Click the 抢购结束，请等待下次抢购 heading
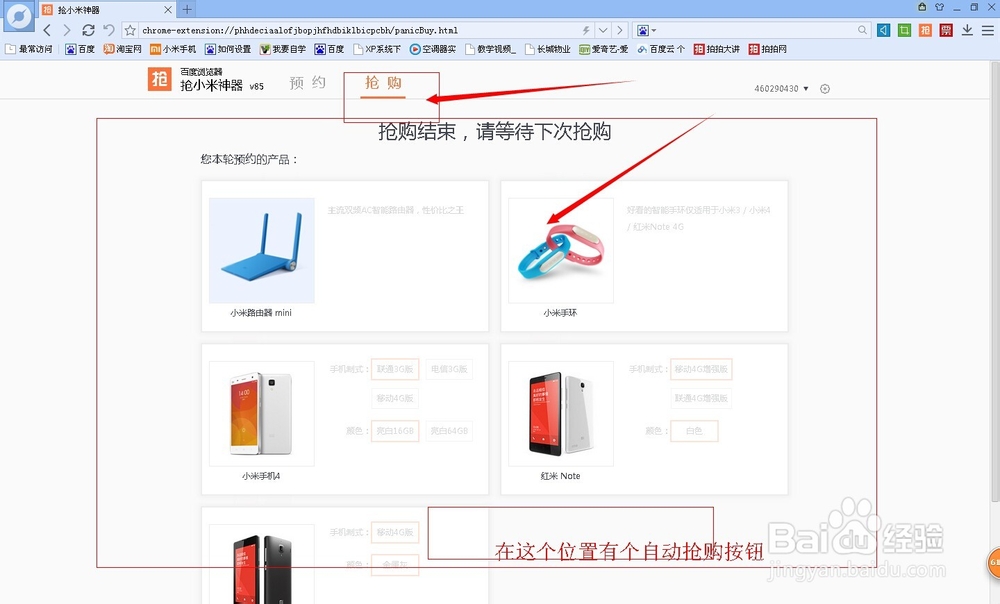 point(494,131)
